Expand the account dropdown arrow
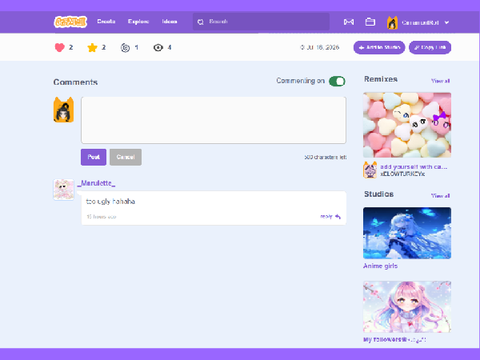Image resolution: width=480 pixels, height=360 pixels. click(x=447, y=23)
